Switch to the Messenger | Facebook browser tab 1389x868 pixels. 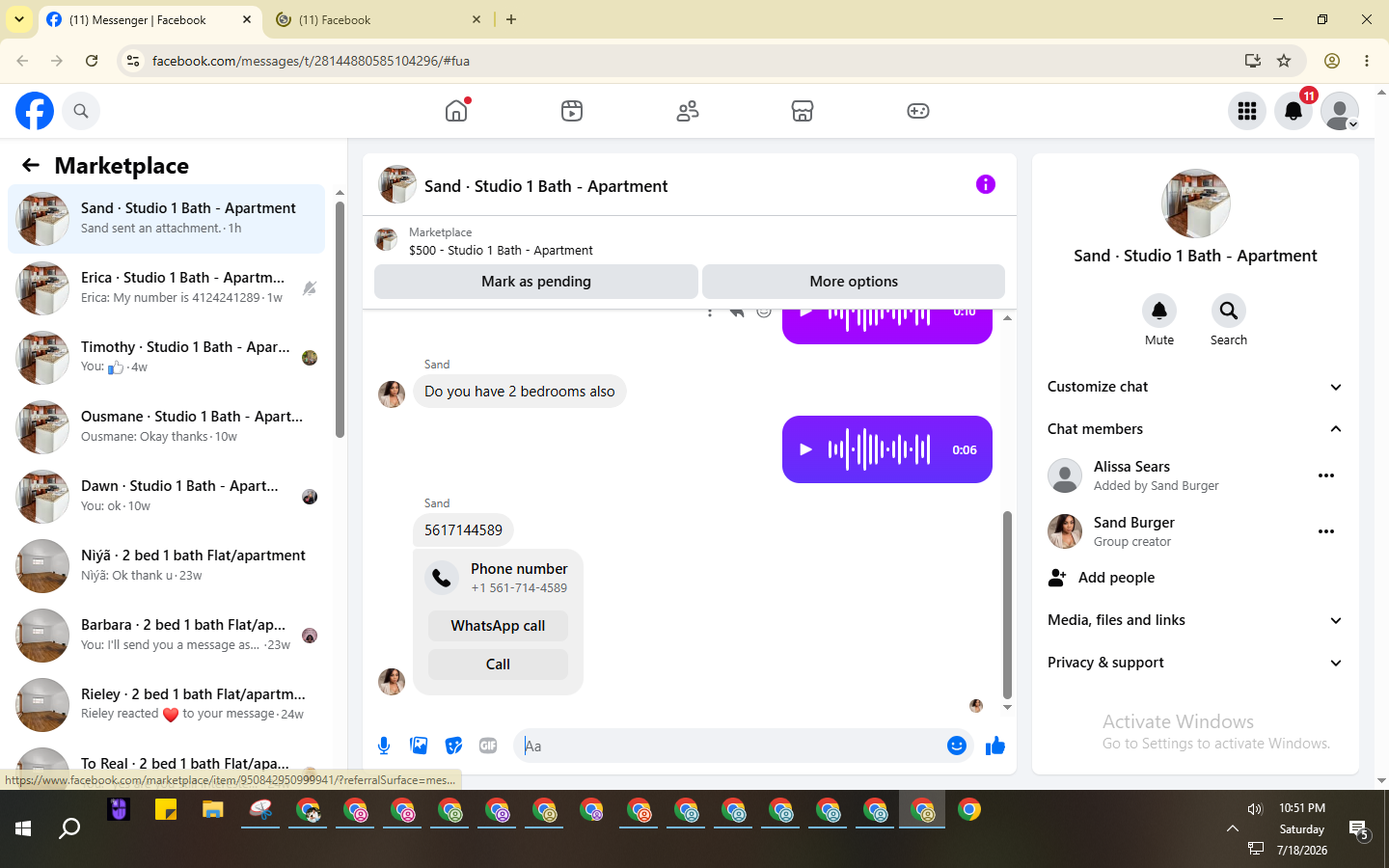(150, 19)
